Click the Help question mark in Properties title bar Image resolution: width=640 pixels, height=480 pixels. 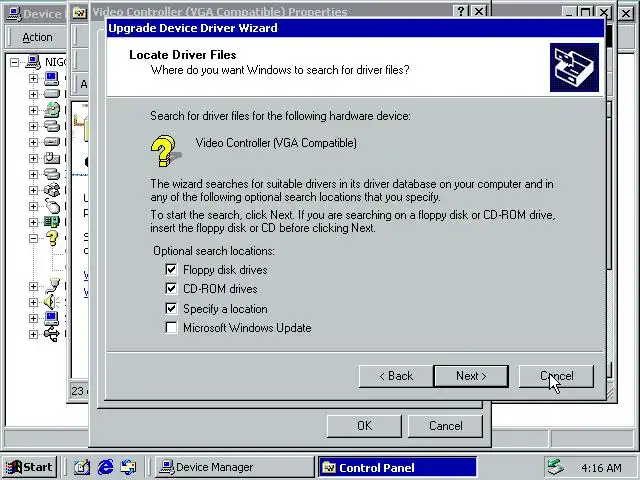click(x=461, y=11)
